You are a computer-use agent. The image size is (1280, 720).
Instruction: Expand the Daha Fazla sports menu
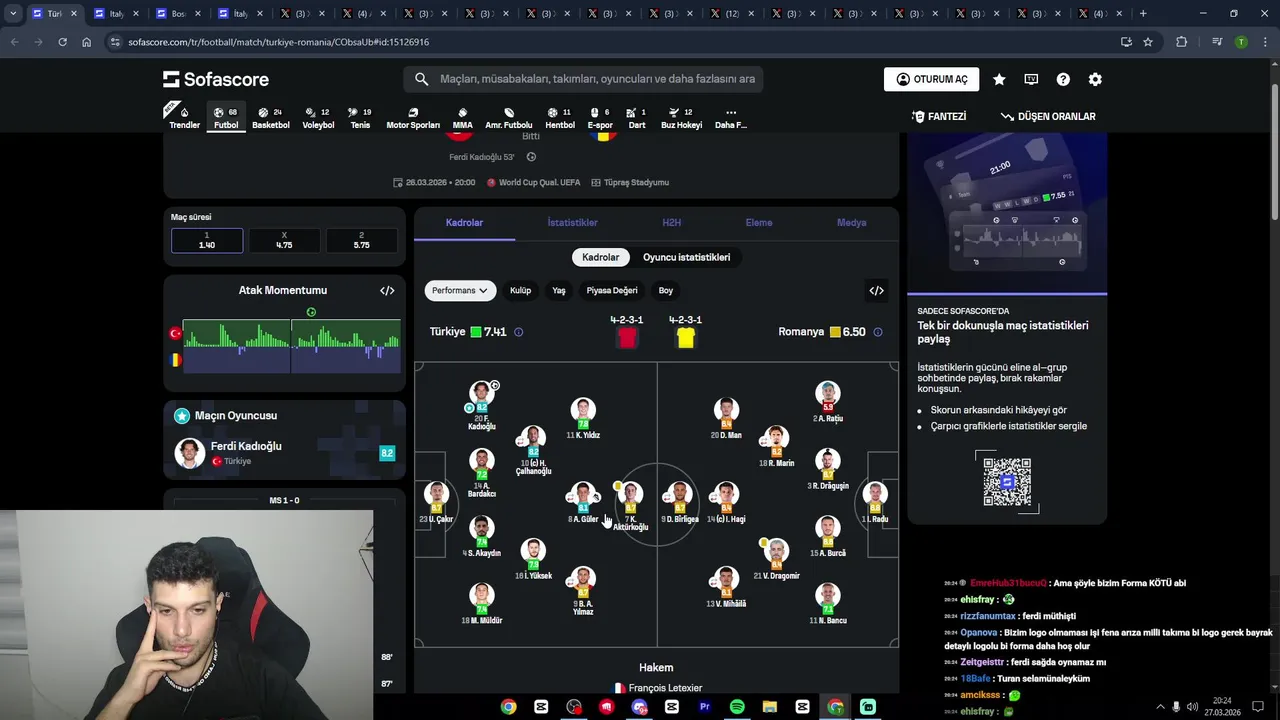731,118
